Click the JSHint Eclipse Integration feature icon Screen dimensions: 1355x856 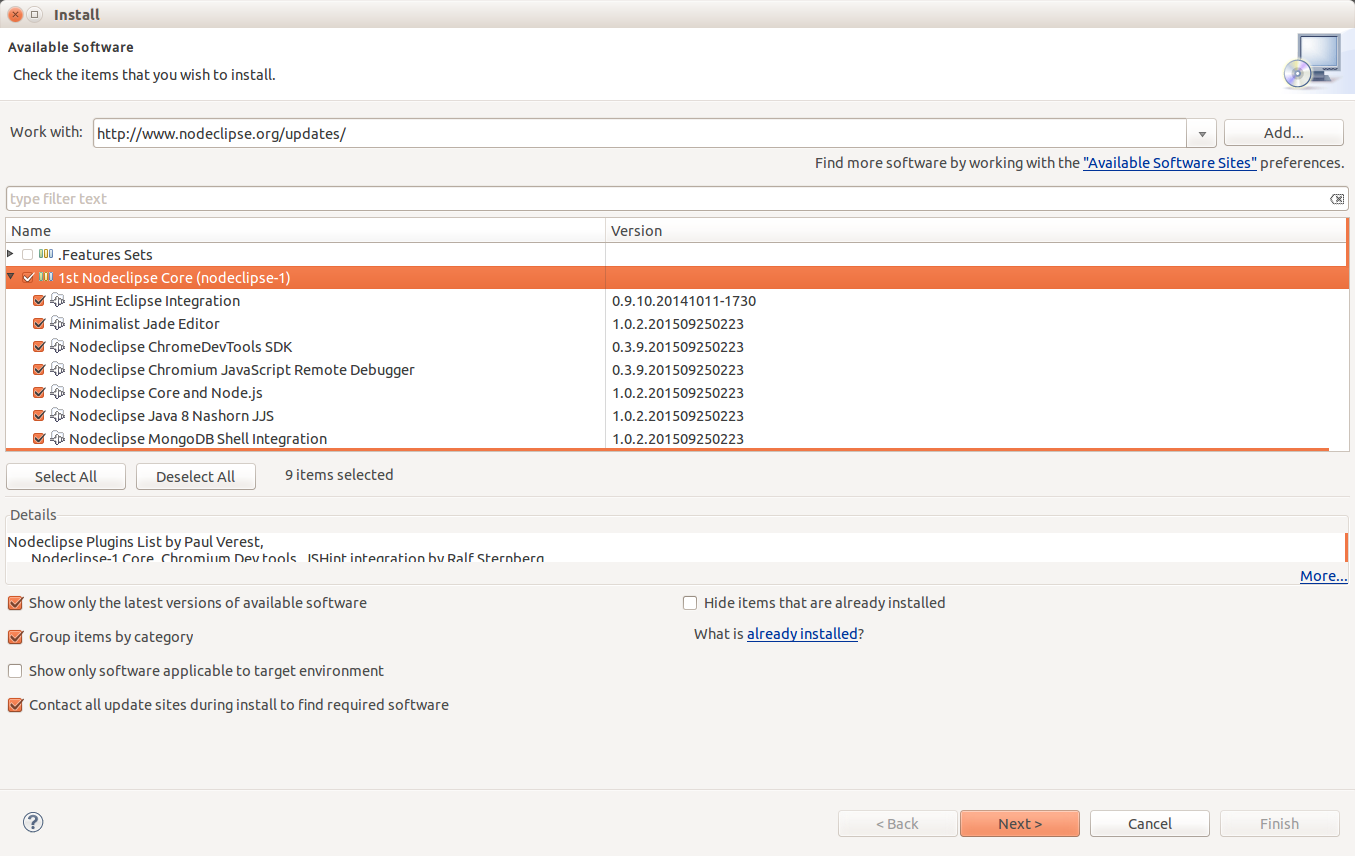57,300
